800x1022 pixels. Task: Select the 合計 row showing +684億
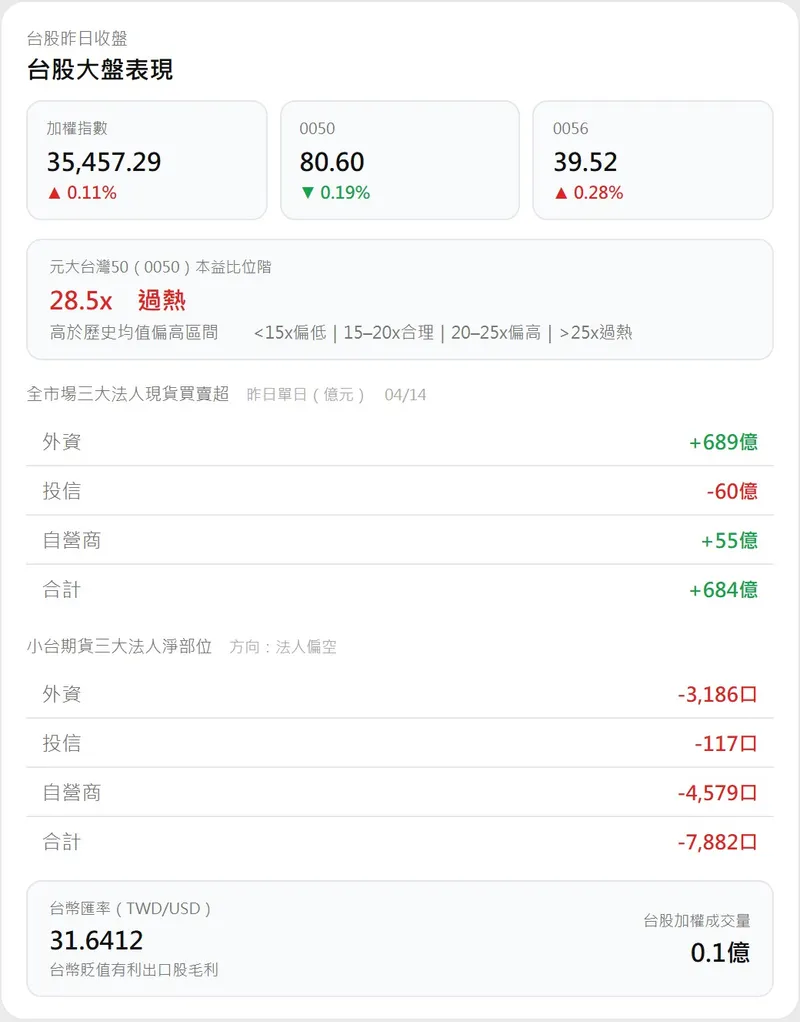399,590
